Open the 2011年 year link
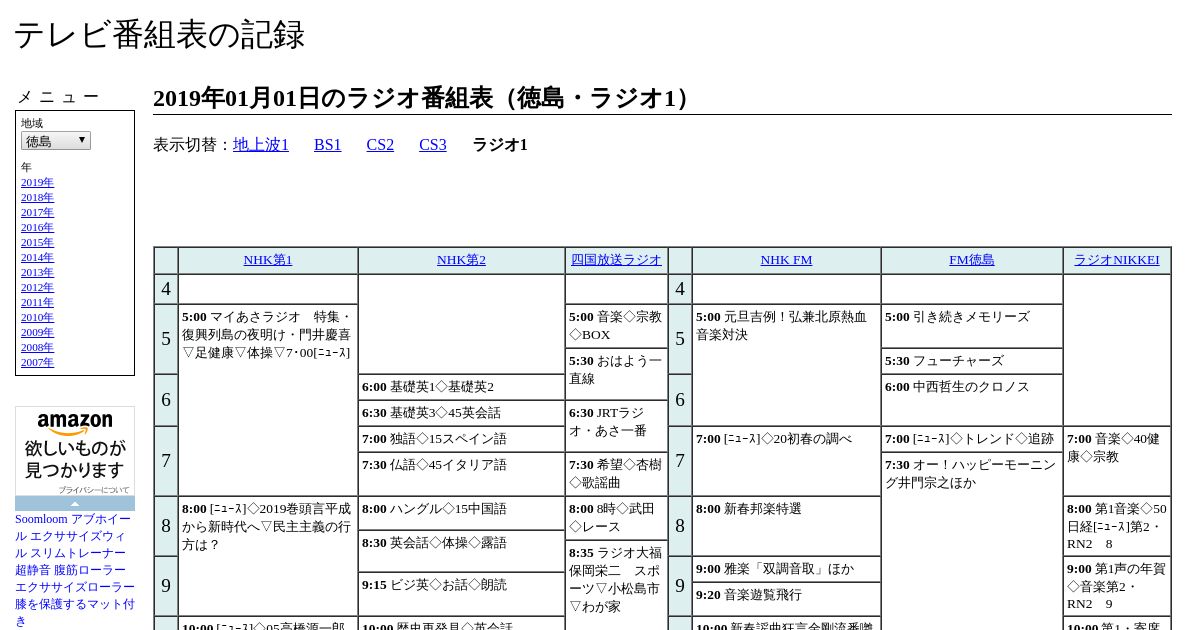The height and width of the screenshot is (630, 1200). (37, 302)
